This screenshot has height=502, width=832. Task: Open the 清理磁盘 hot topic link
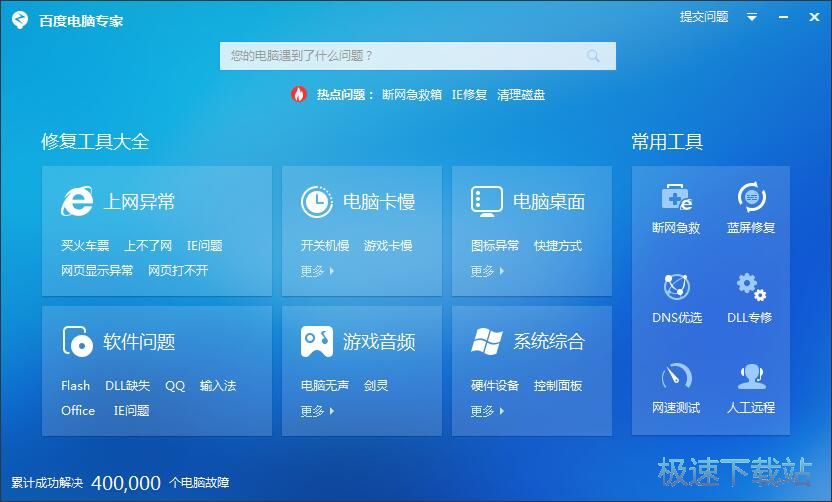(x=521, y=94)
